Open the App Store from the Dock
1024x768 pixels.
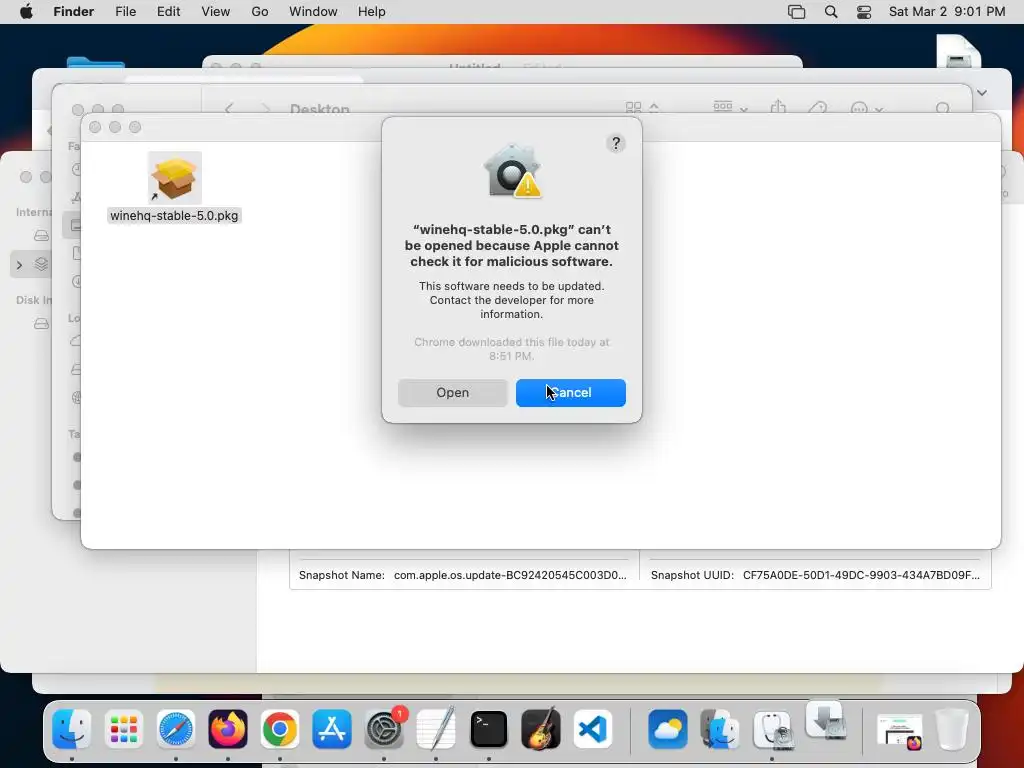tap(332, 729)
